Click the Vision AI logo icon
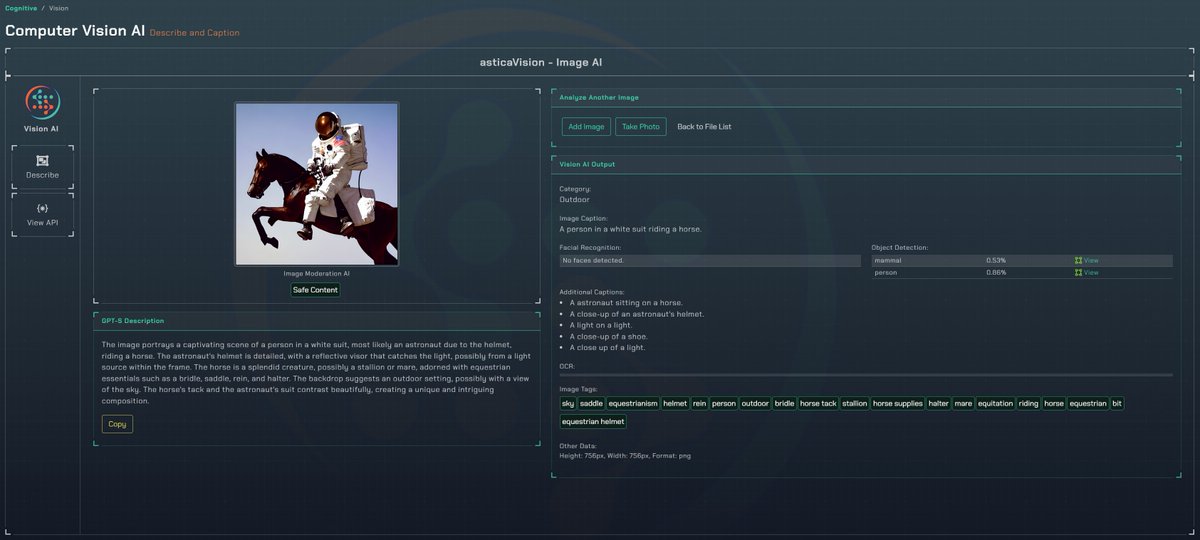This screenshot has height=540, width=1200. pyautogui.click(x=42, y=104)
